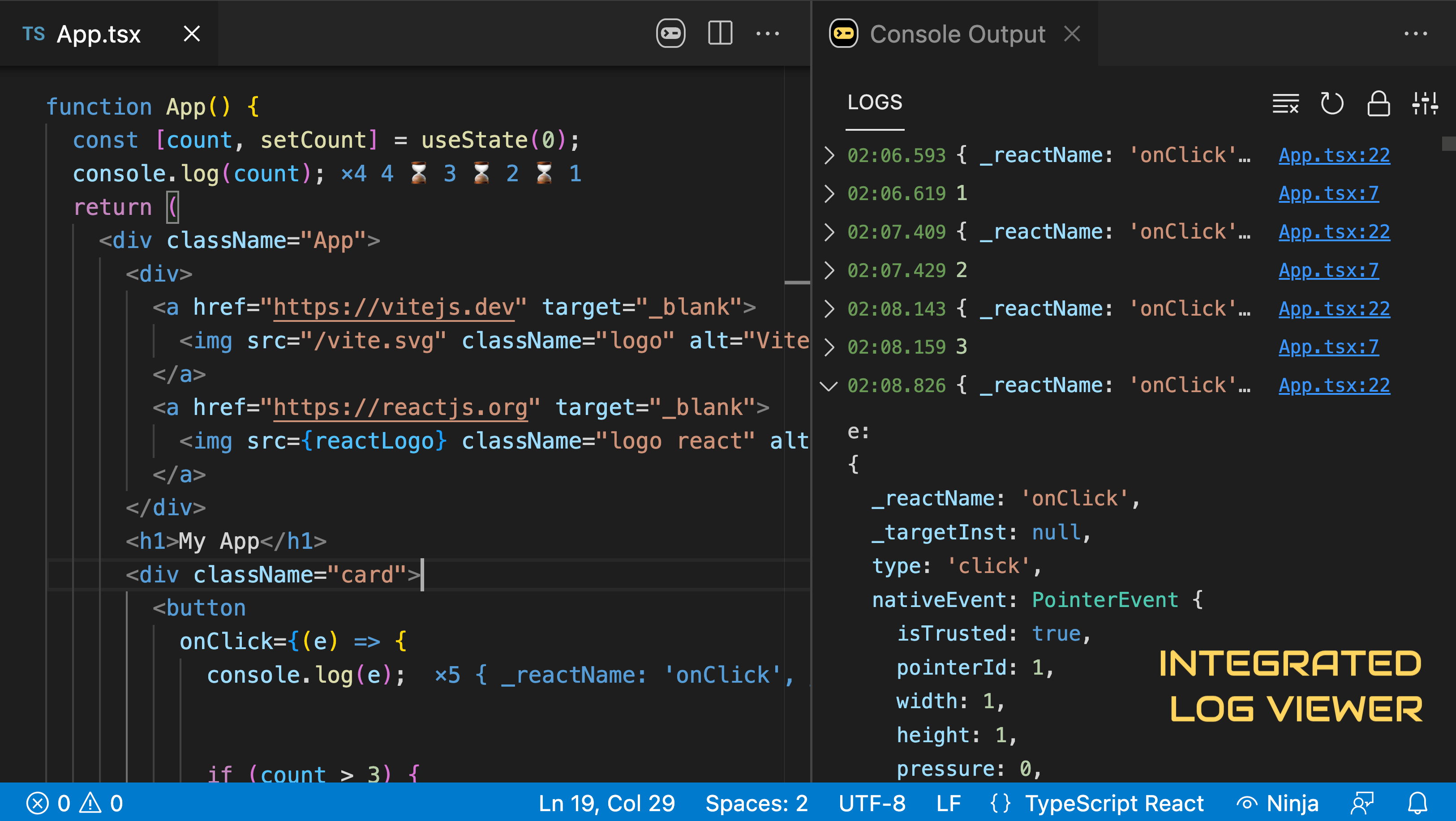
Task: Open App.tsx:7 link for 02:08.159 log
Action: coord(1328,346)
